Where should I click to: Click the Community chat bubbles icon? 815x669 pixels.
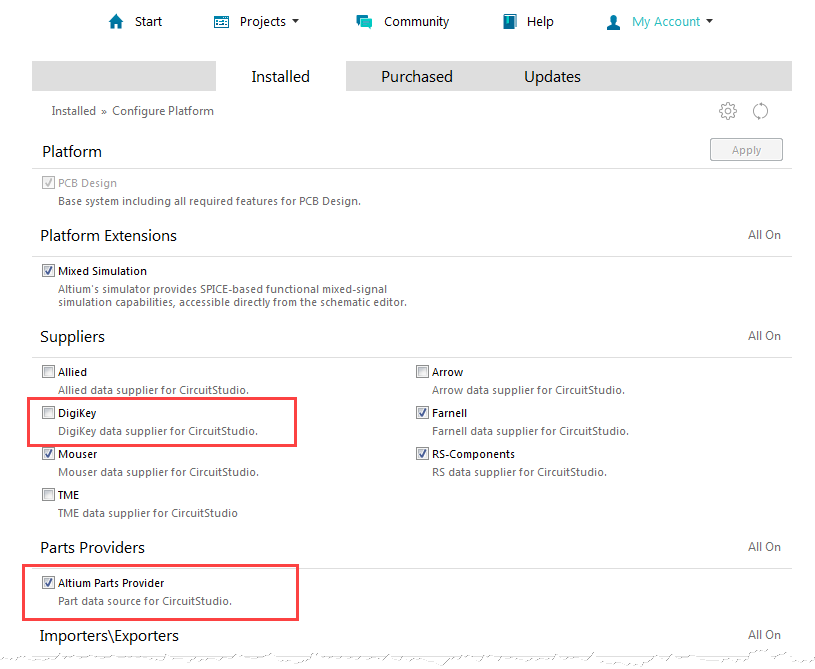(364, 22)
